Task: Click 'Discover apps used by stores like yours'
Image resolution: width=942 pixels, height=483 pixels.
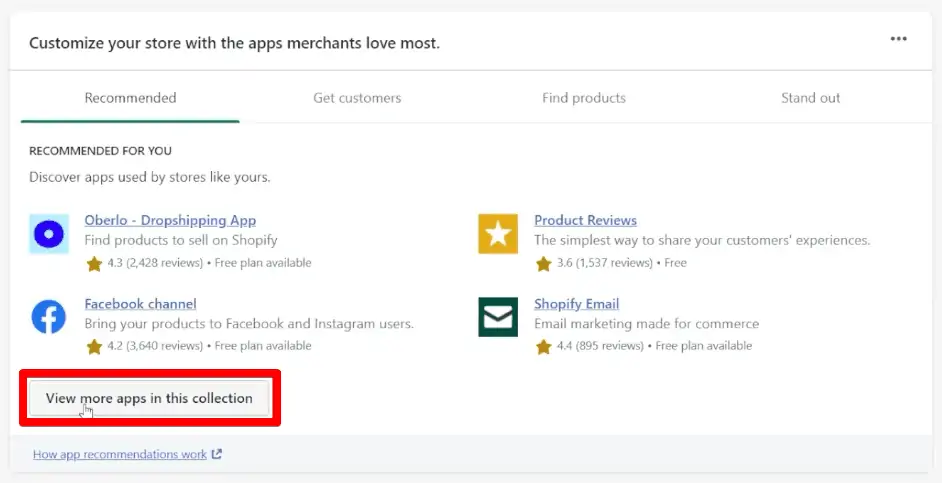Action: pos(150,178)
